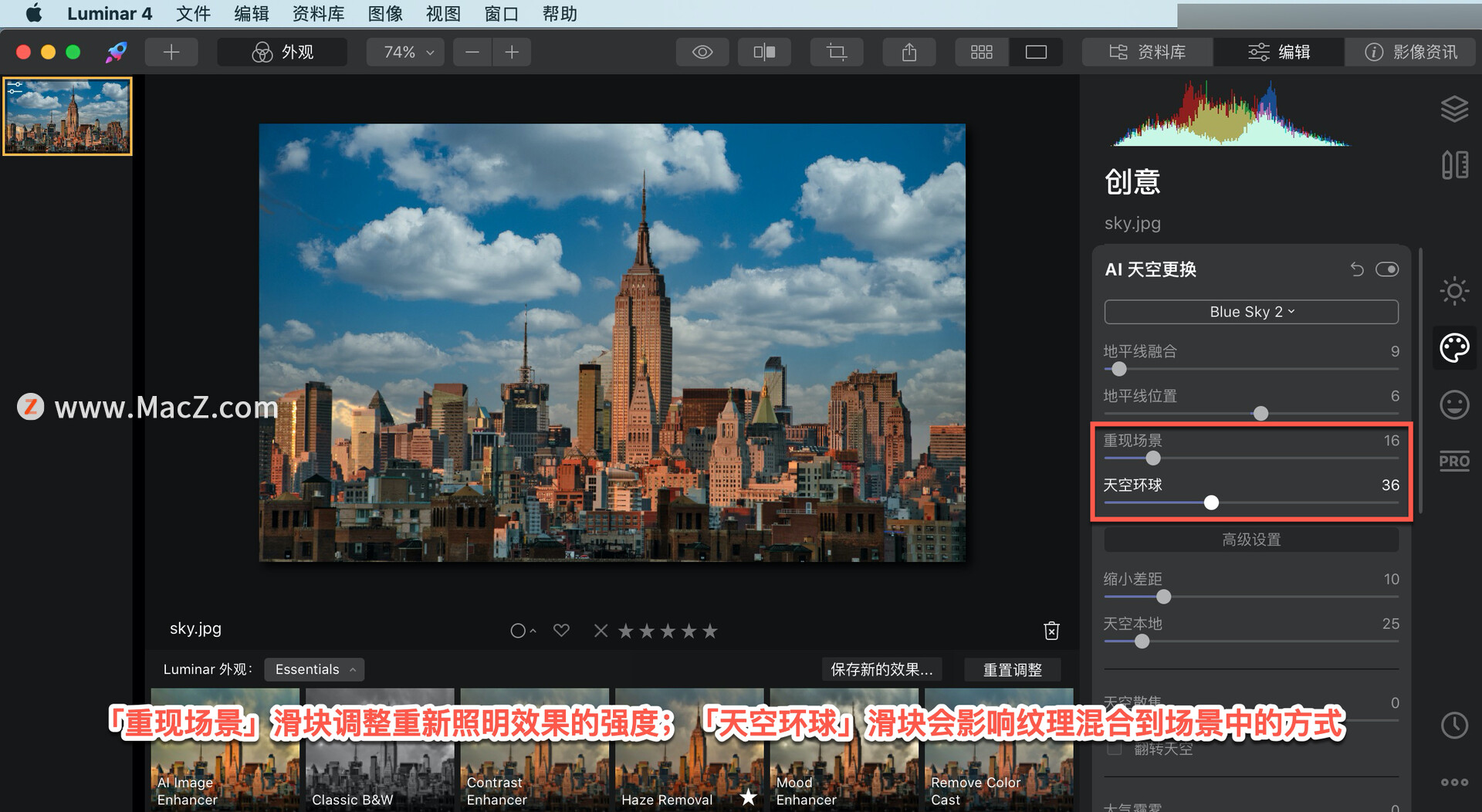The height and width of the screenshot is (812, 1482).
Task: Delete the image with trash icon
Action: click(1051, 631)
